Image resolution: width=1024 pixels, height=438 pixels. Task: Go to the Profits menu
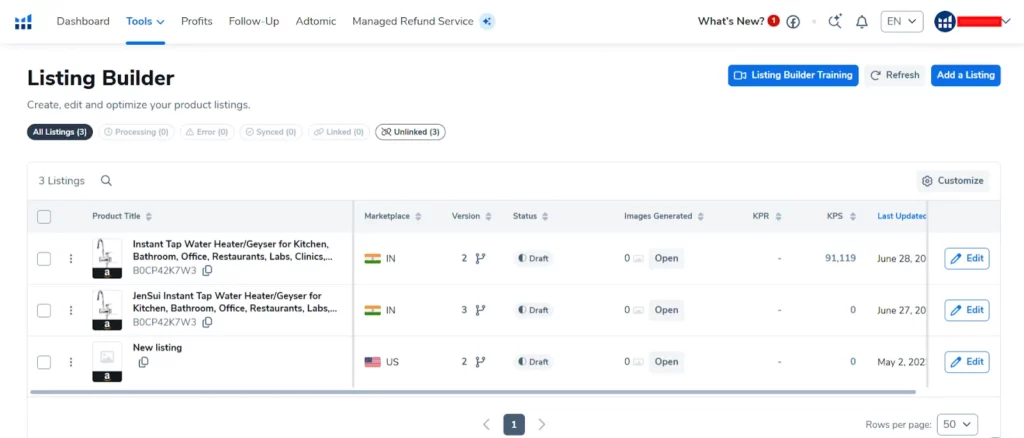(196, 21)
